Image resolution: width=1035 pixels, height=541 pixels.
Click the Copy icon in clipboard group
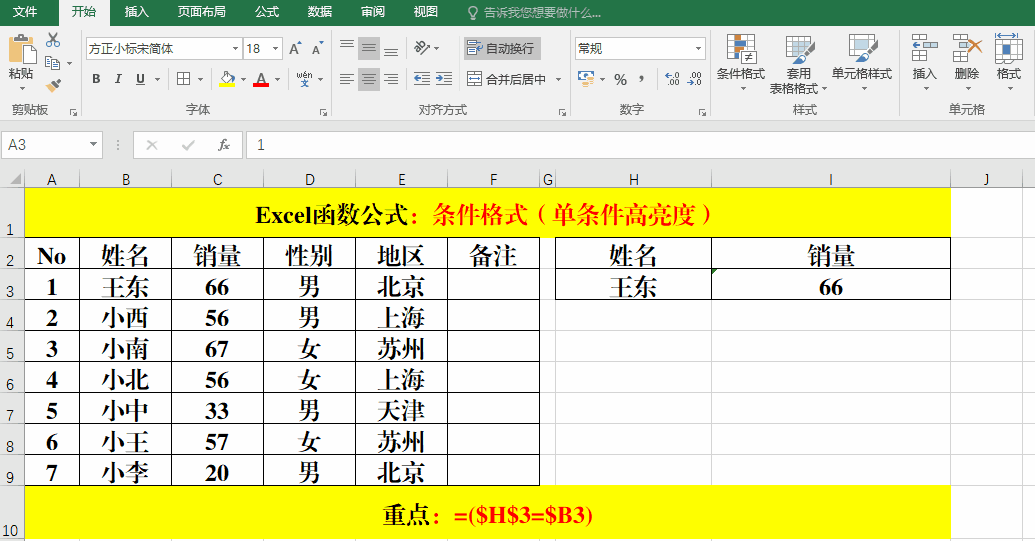53,63
